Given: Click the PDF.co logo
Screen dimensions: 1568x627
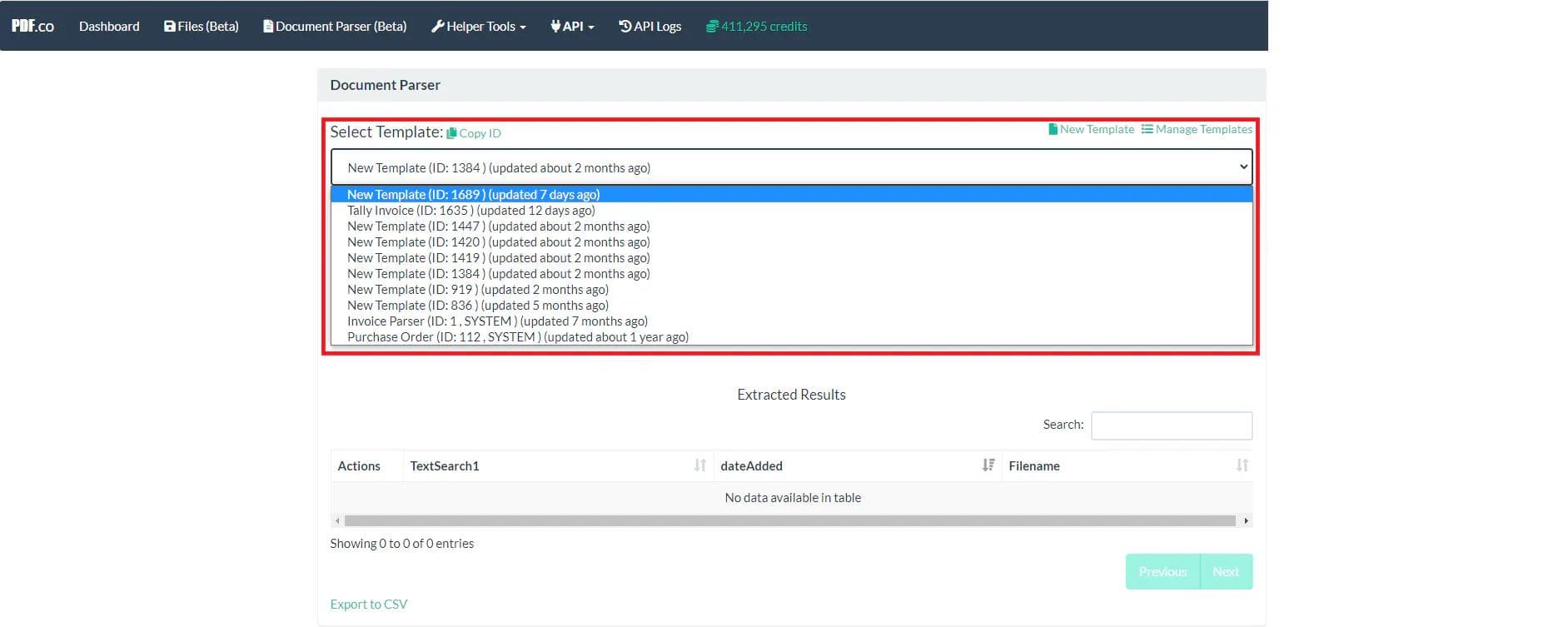Looking at the screenshot, I should [32, 26].
